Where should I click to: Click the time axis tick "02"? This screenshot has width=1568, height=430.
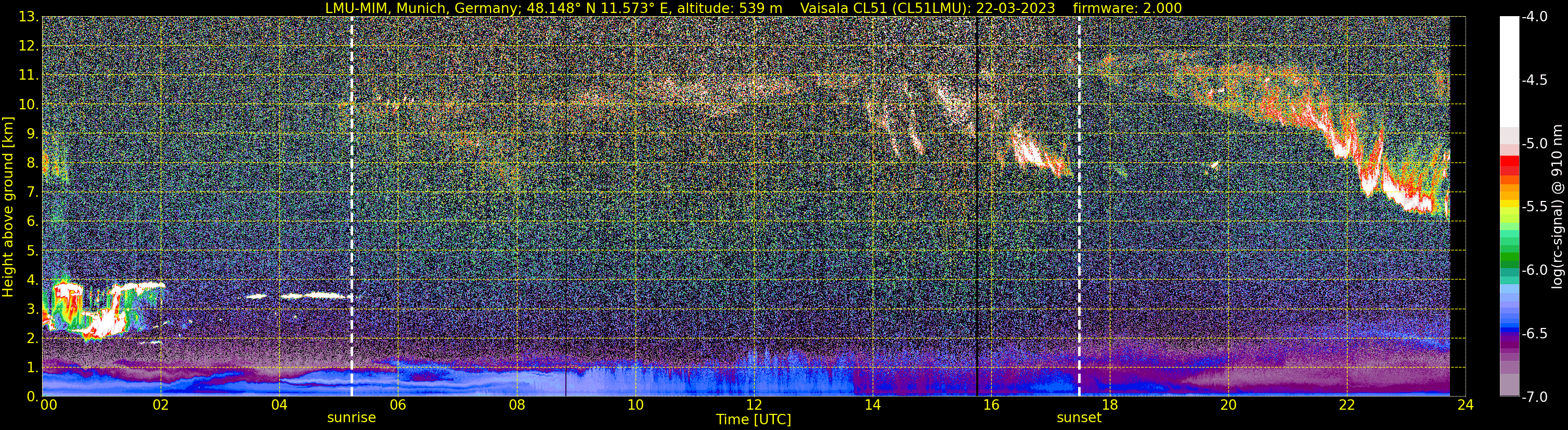tap(160, 406)
